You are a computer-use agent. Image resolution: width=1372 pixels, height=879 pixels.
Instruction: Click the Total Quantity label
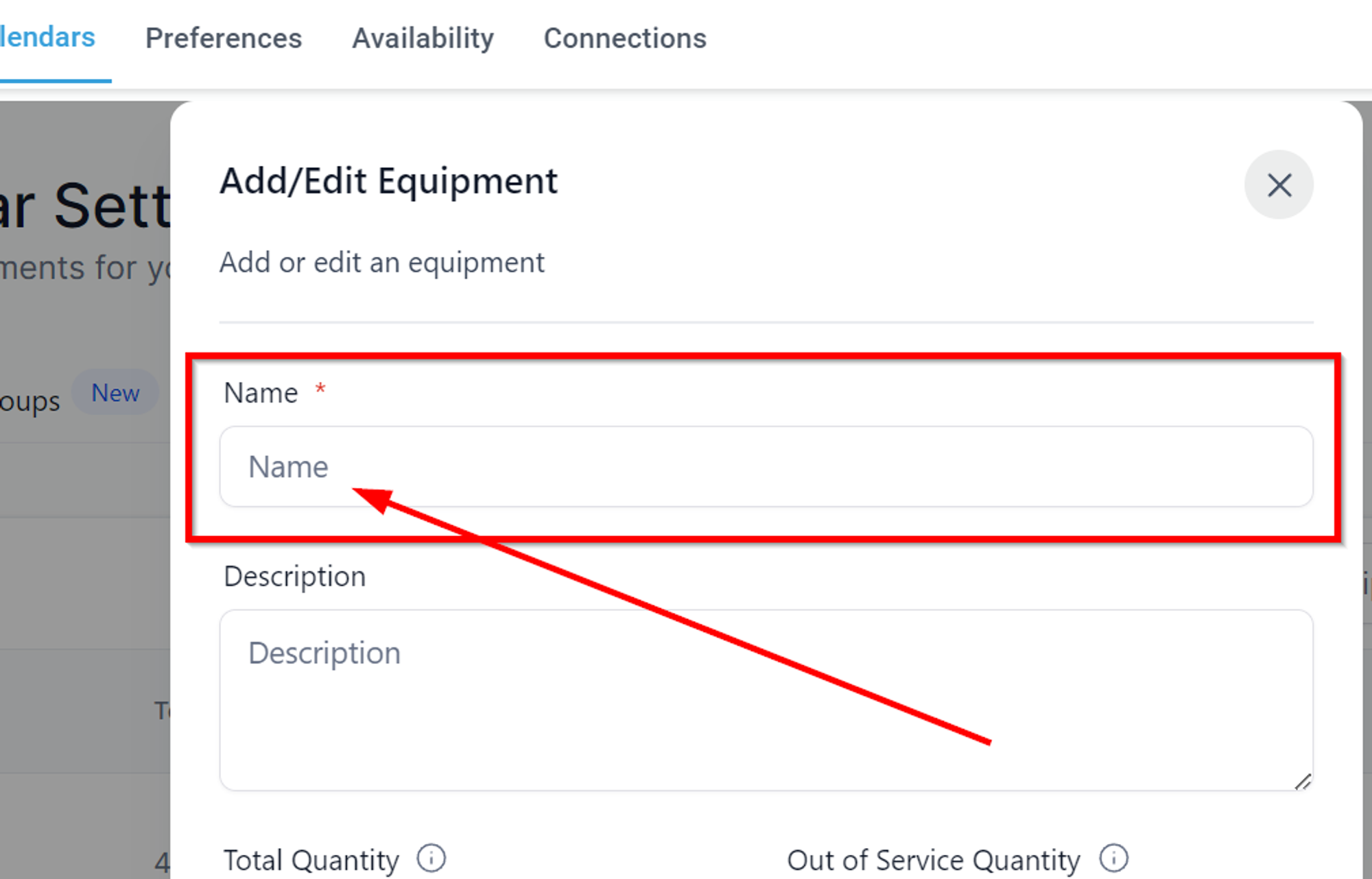(311, 860)
